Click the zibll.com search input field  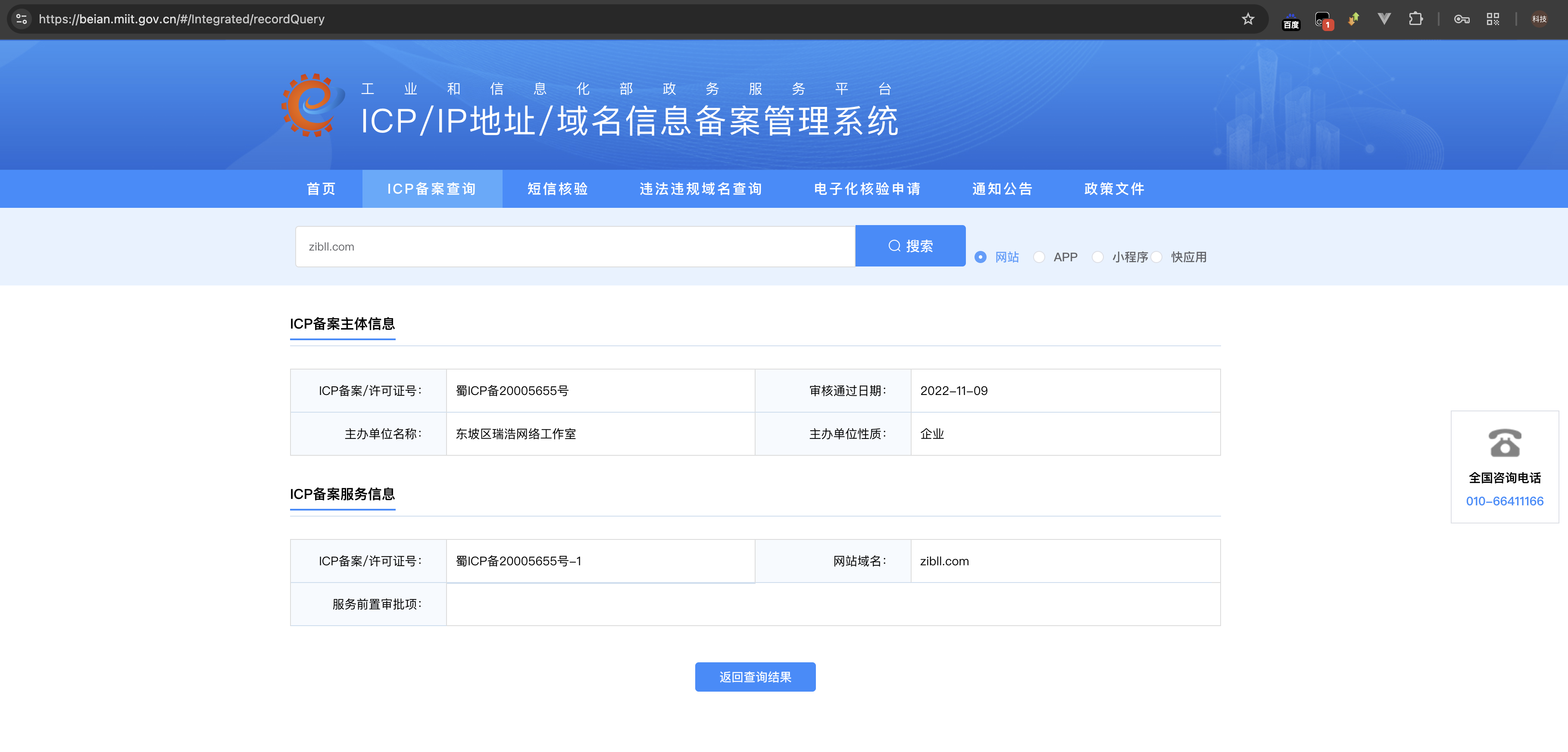click(x=575, y=247)
